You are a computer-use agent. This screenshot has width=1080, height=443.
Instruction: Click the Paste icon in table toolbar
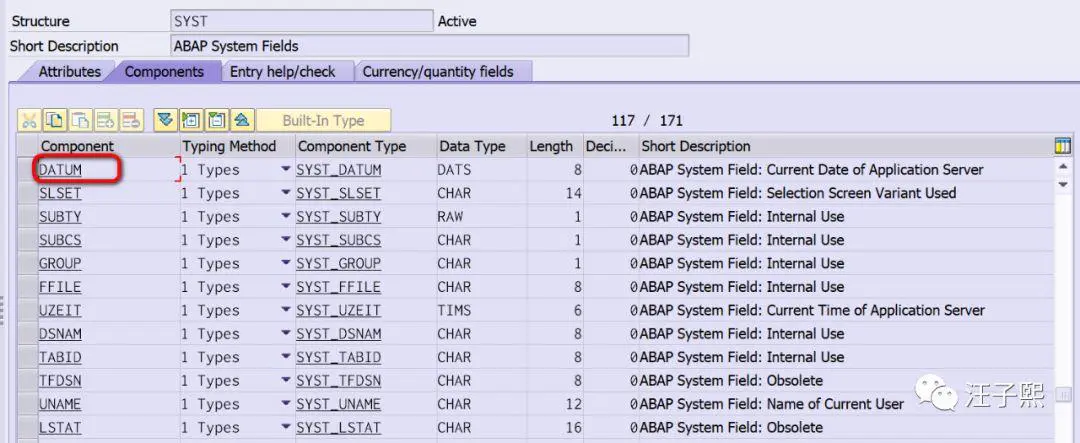(x=80, y=121)
